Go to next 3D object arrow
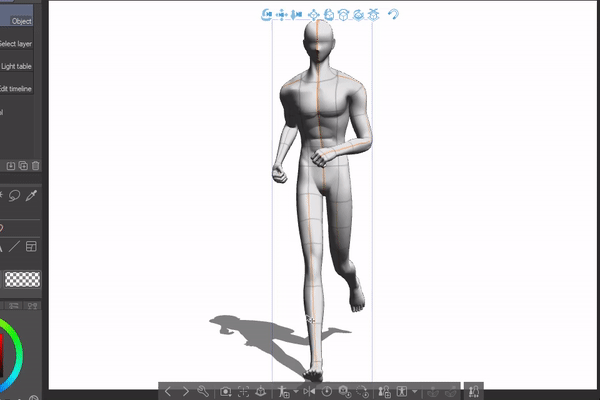600x400 pixels. coord(186,391)
